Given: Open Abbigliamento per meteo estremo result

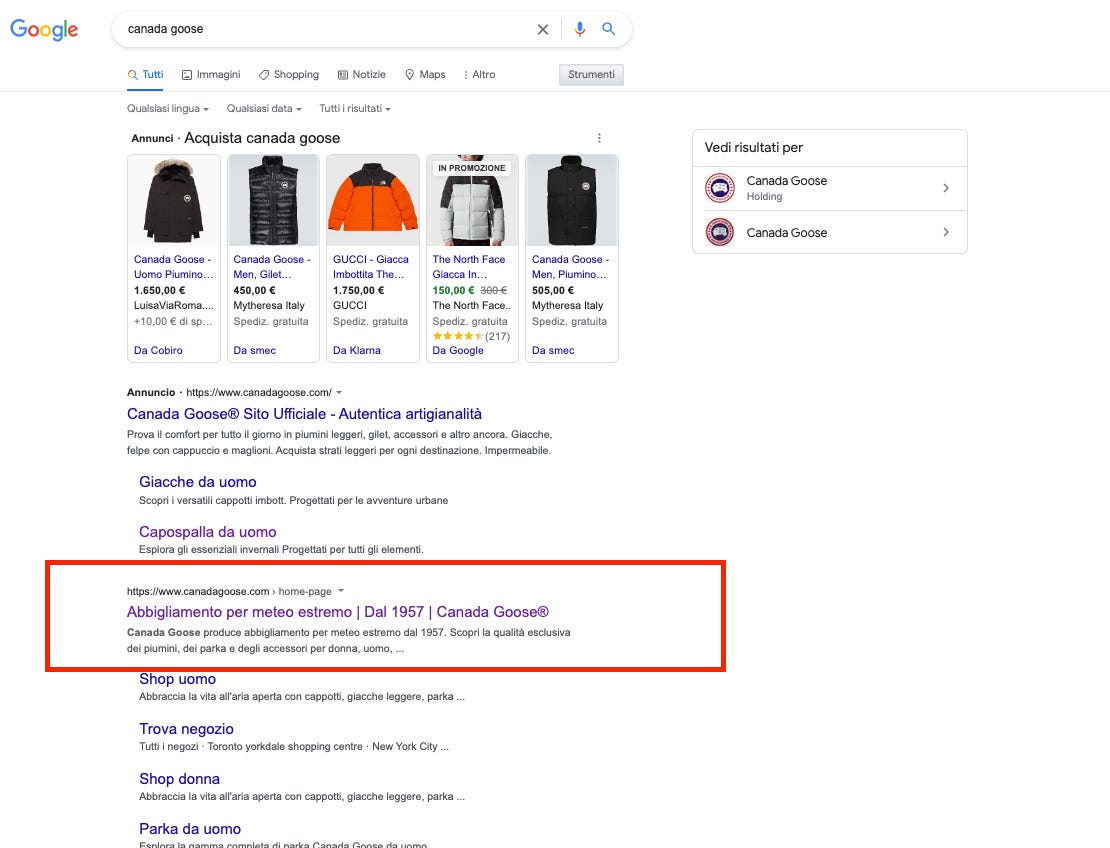Looking at the screenshot, I should click(338, 612).
